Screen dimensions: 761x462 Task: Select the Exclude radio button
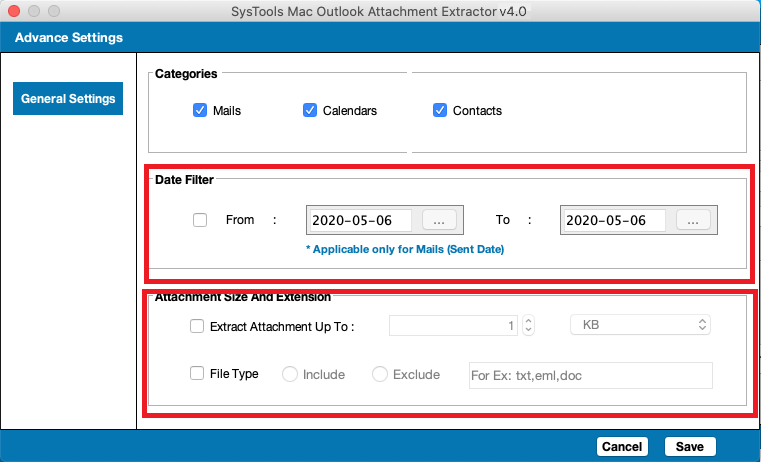[380, 374]
